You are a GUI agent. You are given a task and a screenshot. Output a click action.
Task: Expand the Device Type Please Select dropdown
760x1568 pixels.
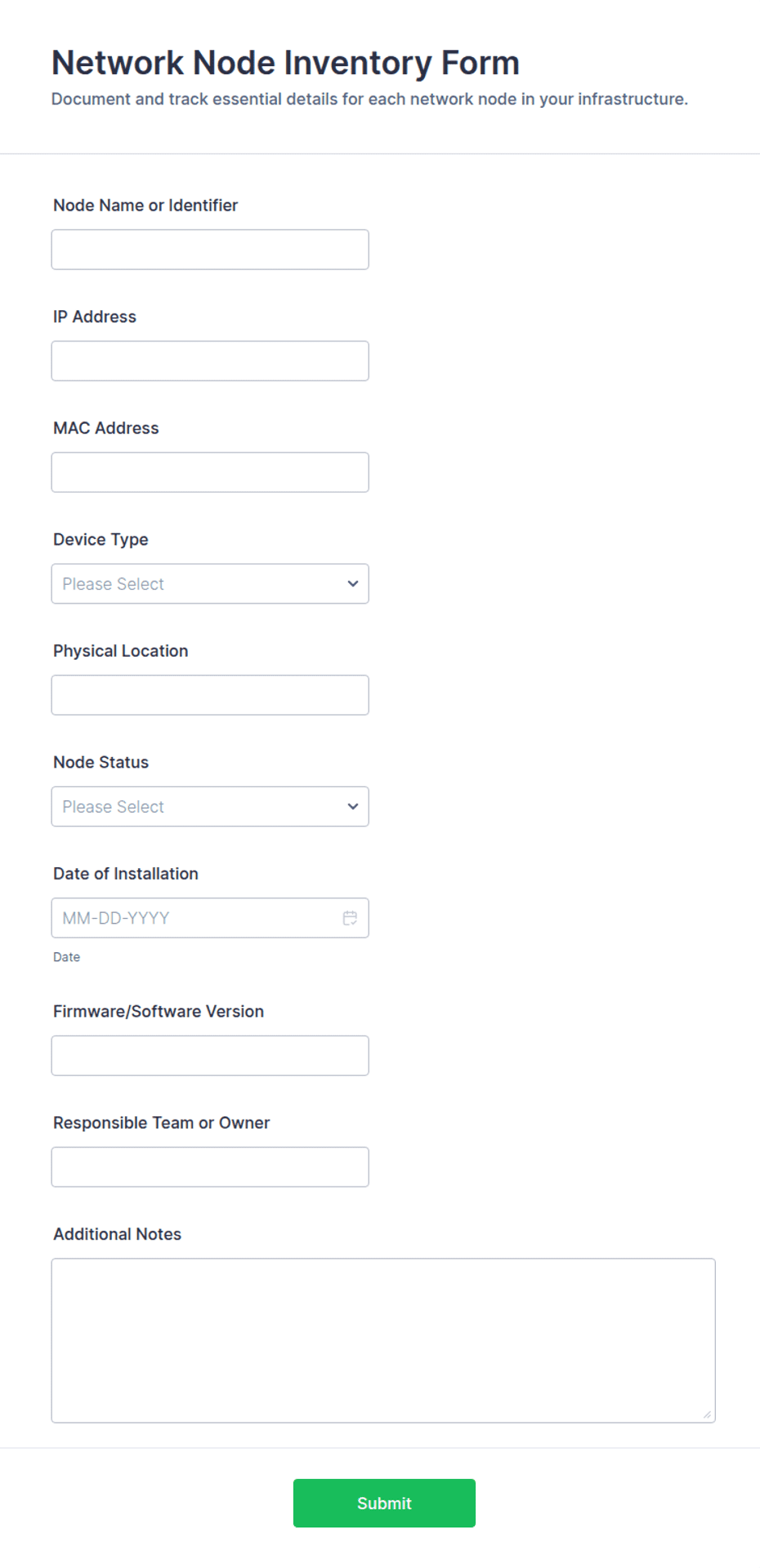210,584
